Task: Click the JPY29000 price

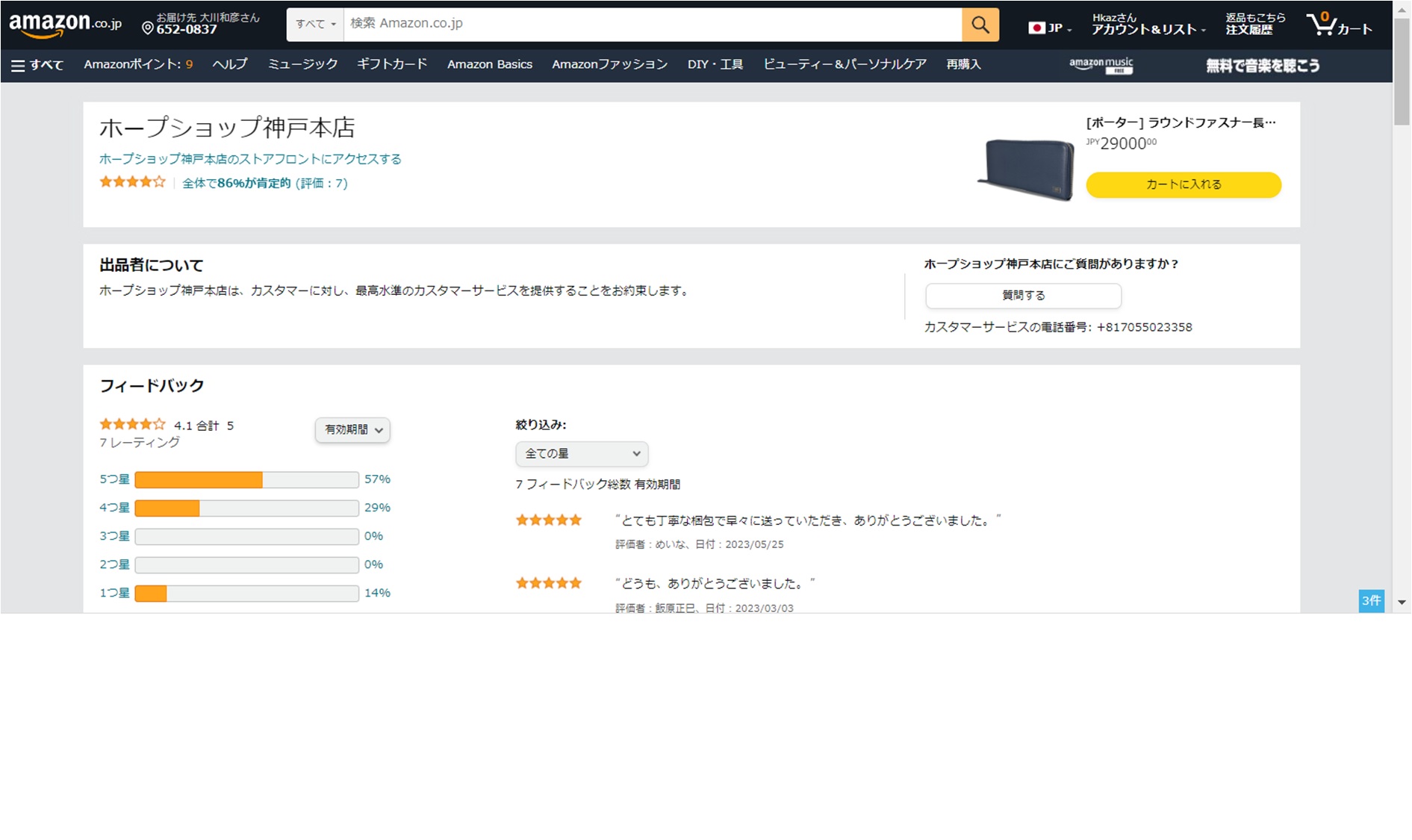Action: point(1121,143)
